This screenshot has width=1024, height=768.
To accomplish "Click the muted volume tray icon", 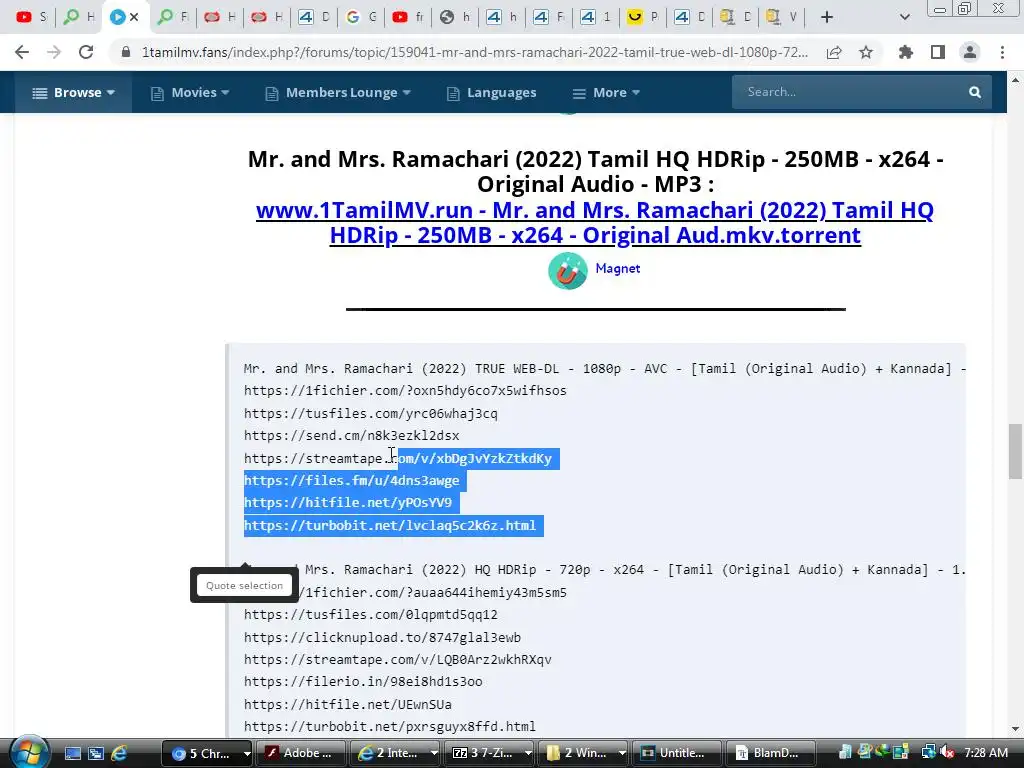I will pos(947,753).
